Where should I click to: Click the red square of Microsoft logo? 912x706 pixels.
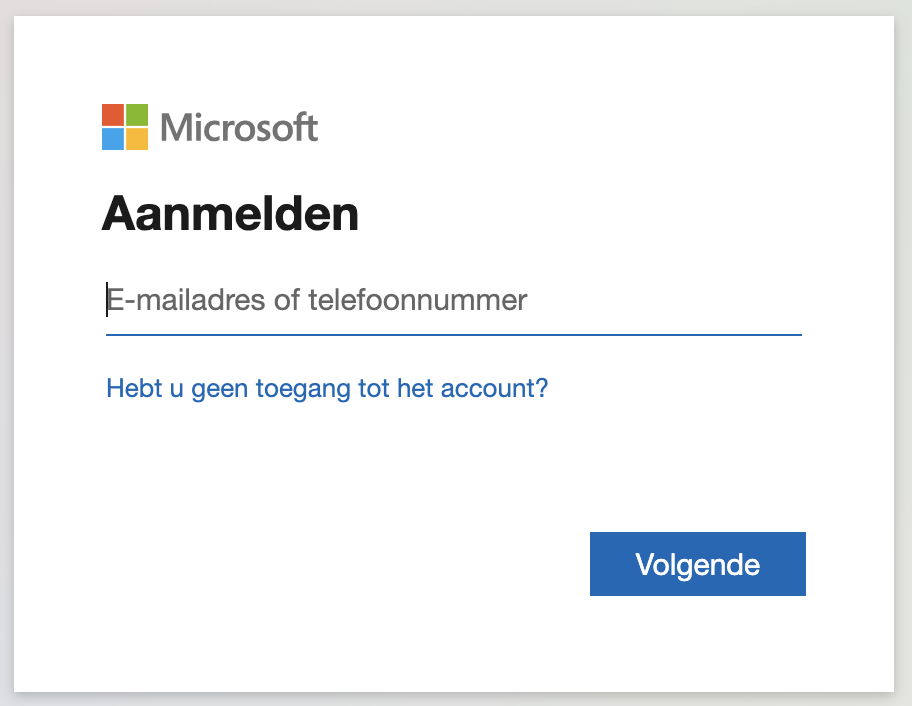pyautogui.click(x=112, y=114)
